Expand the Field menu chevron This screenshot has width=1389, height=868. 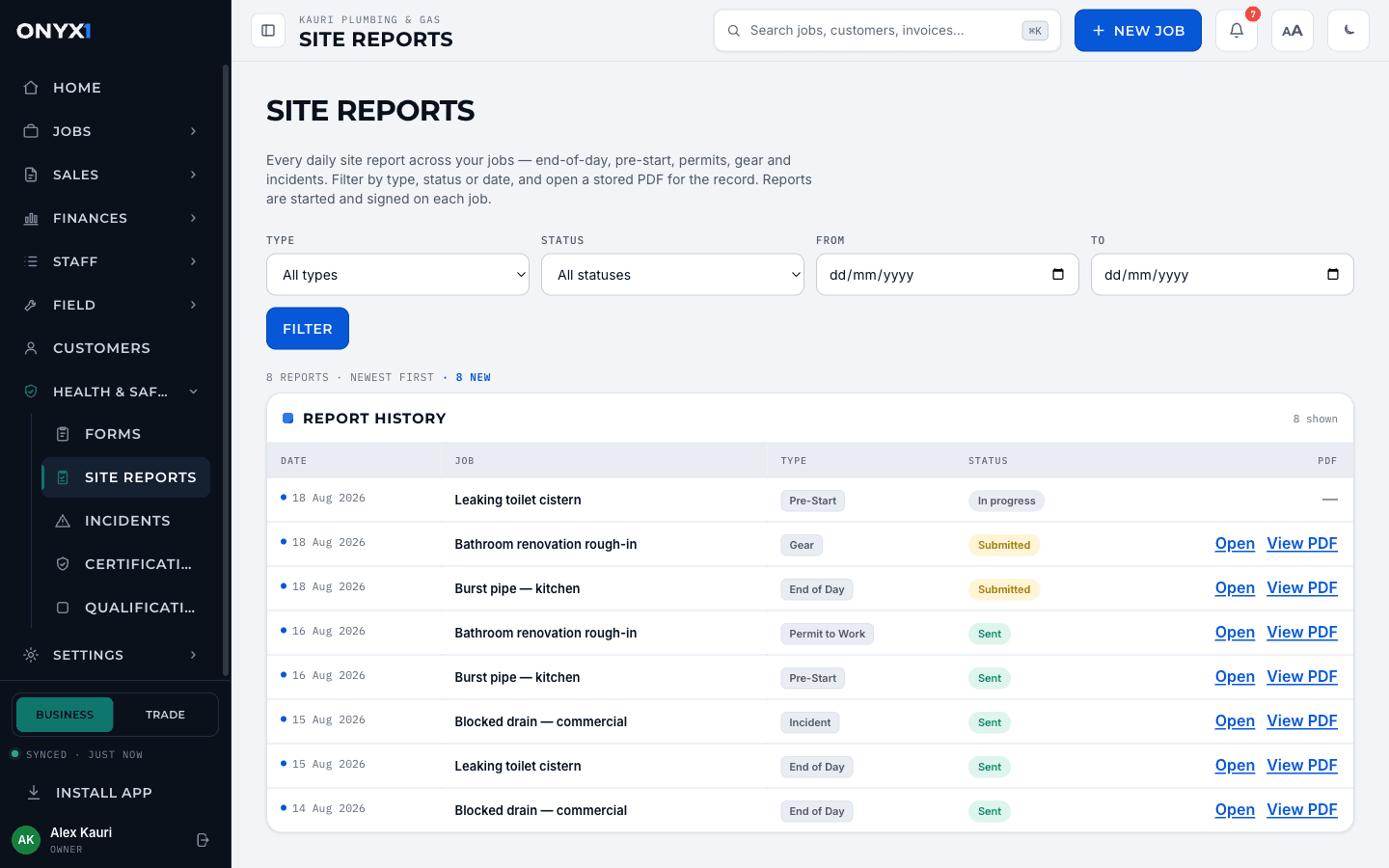[x=194, y=305]
